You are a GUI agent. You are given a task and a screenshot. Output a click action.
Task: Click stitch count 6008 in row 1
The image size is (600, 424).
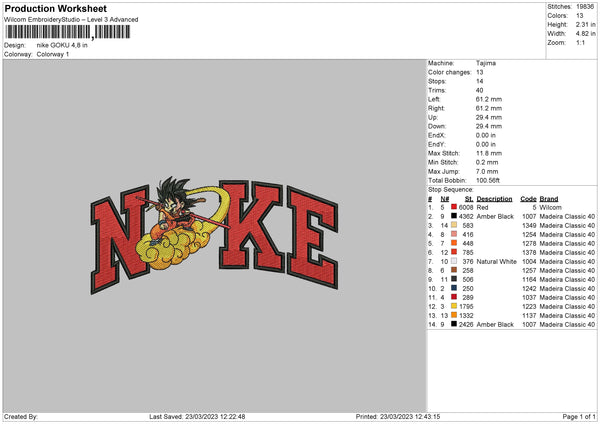coord(466,207)
